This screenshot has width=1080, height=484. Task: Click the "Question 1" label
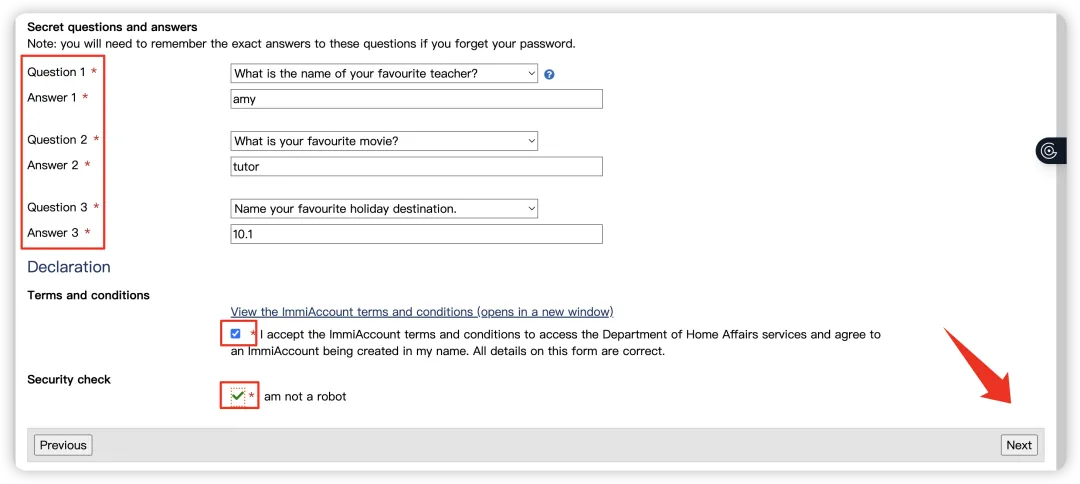coord(56,72)
